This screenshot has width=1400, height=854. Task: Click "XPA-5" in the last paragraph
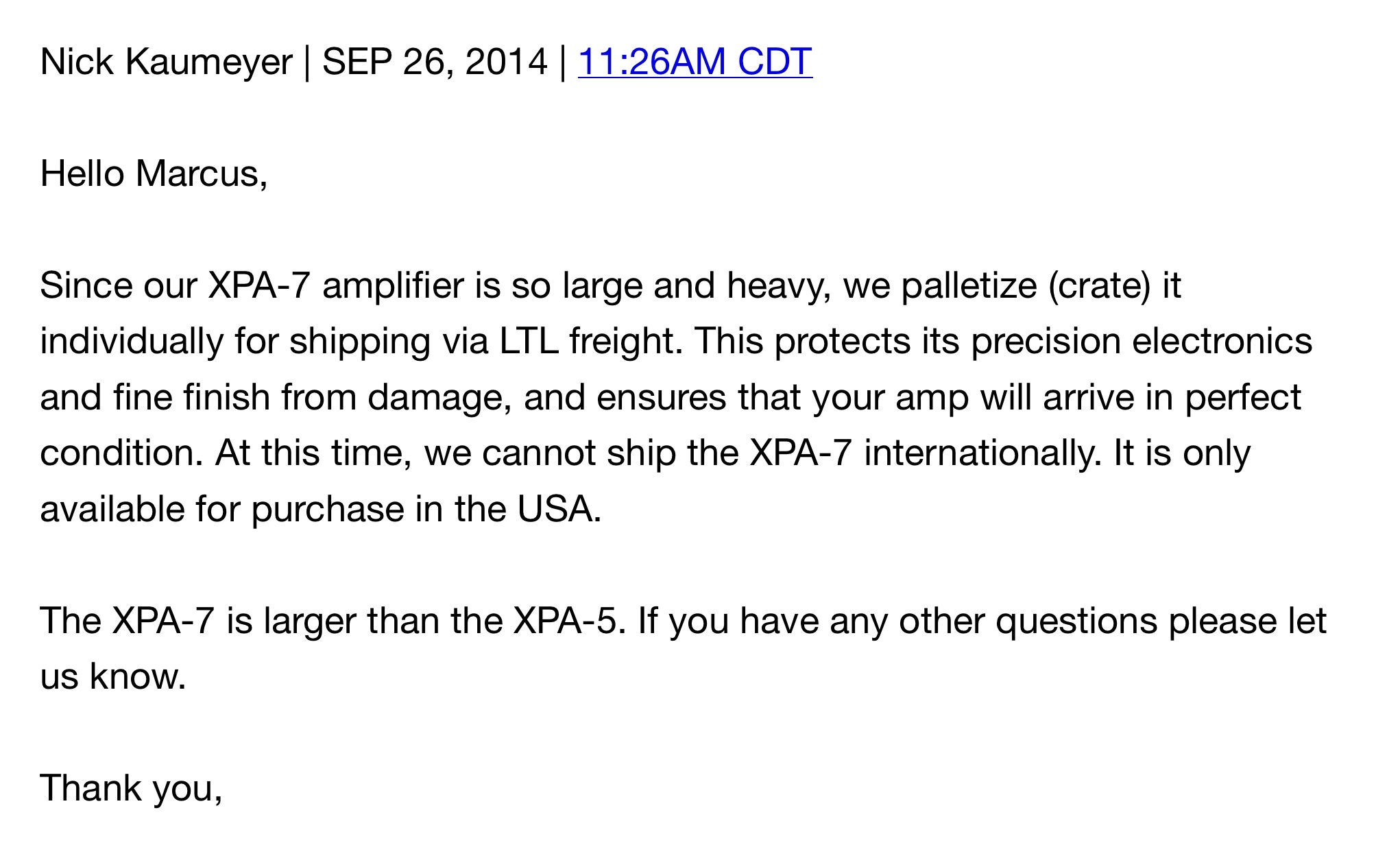568,621
